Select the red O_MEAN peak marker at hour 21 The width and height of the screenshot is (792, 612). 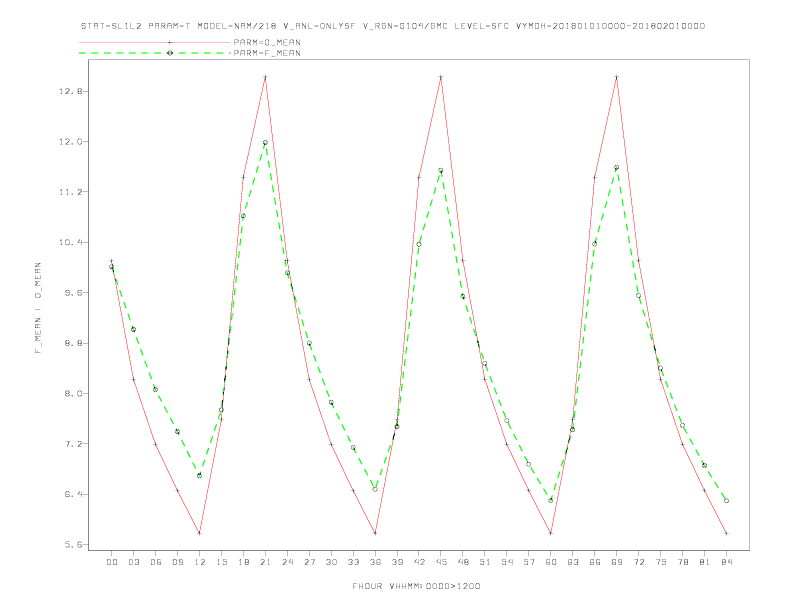pyautogui.click(x=265, y=77)
